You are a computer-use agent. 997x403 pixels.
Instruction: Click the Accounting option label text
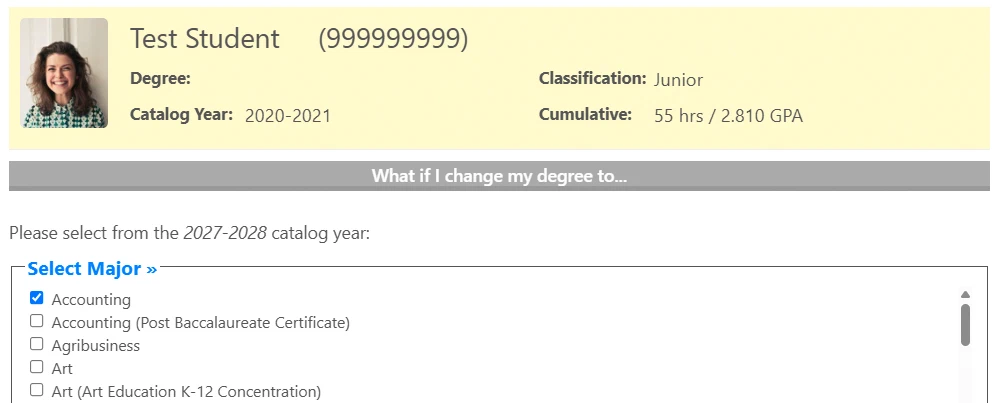91,300
